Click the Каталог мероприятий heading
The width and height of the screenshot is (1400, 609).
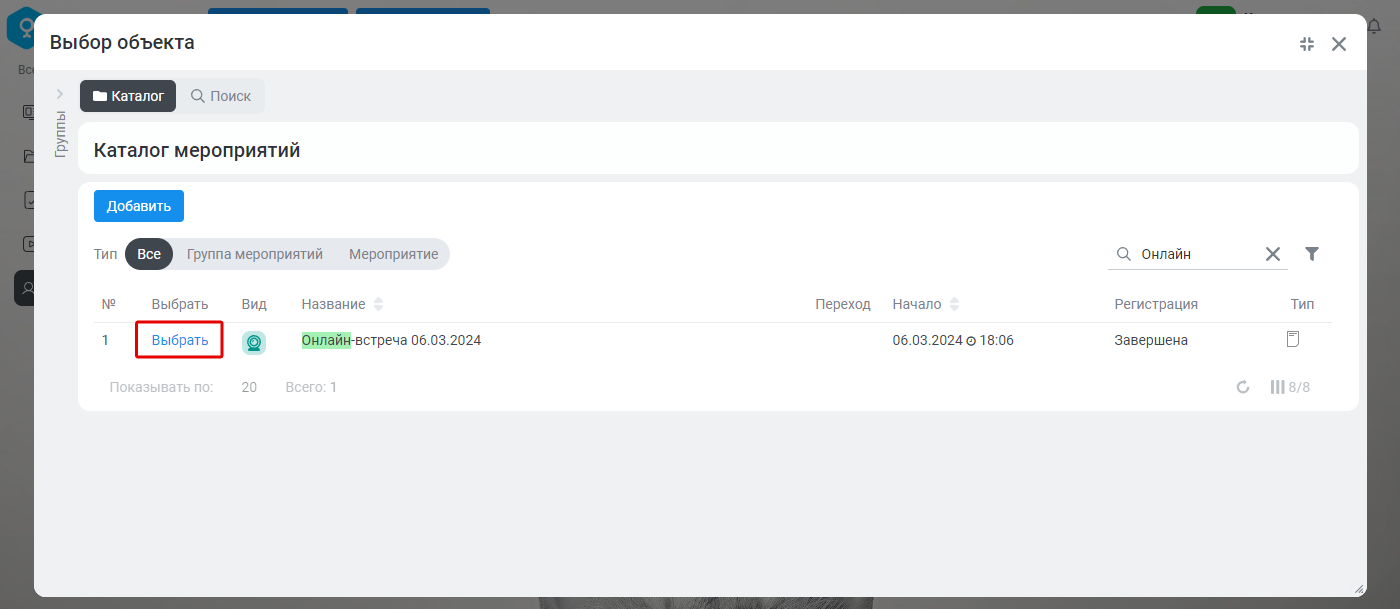coord(197,150)
